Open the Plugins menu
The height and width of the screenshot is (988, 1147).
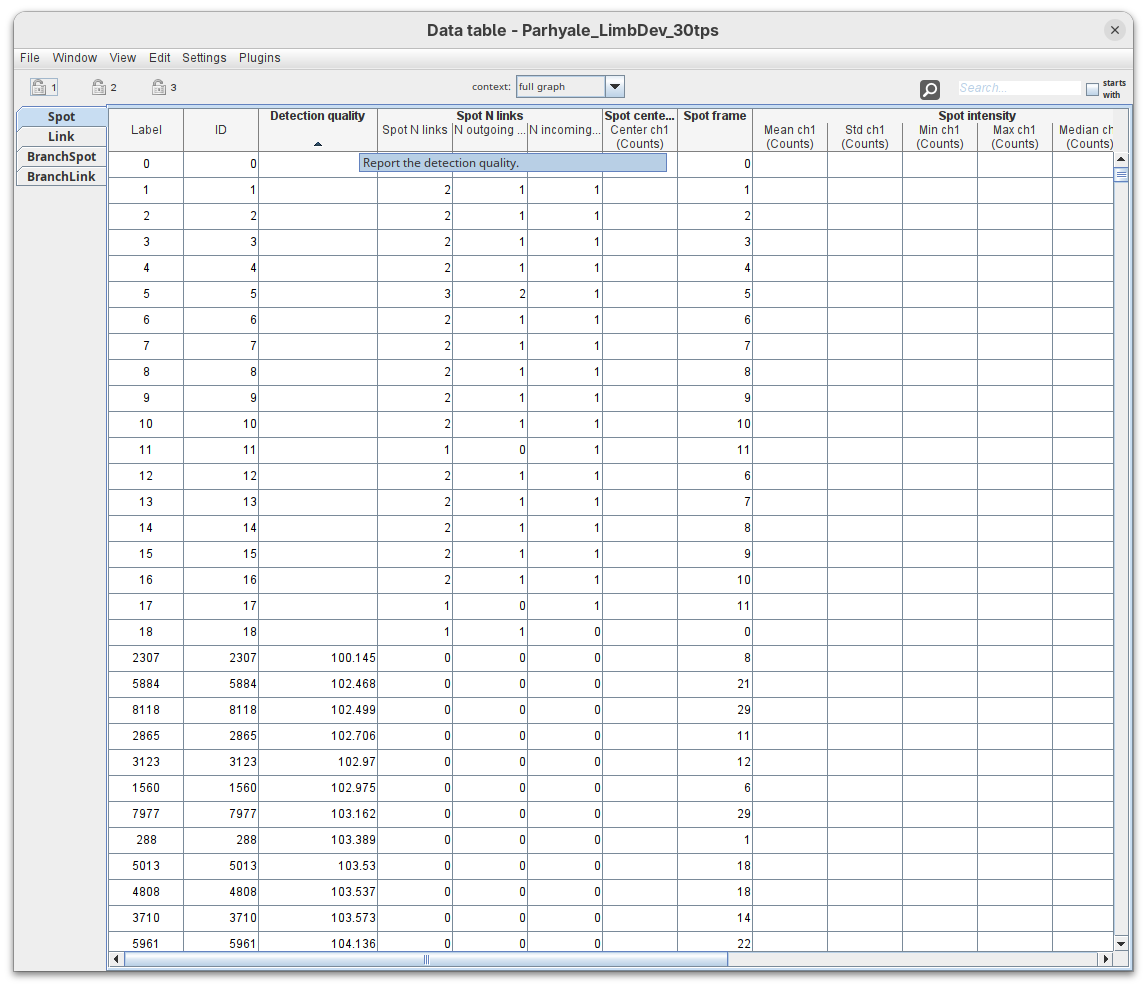(259, 58)
